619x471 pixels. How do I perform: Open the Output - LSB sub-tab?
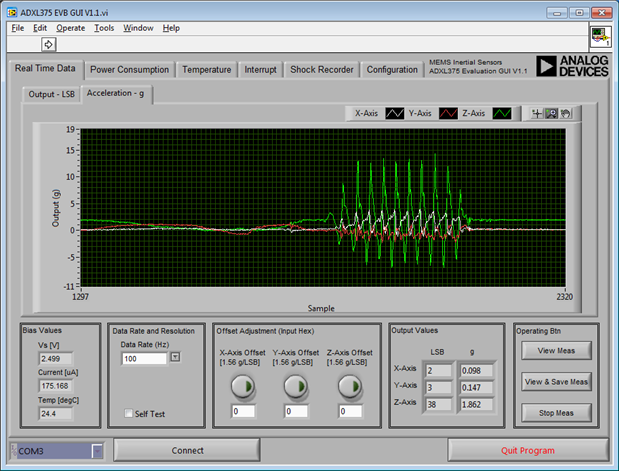(51, 94)
